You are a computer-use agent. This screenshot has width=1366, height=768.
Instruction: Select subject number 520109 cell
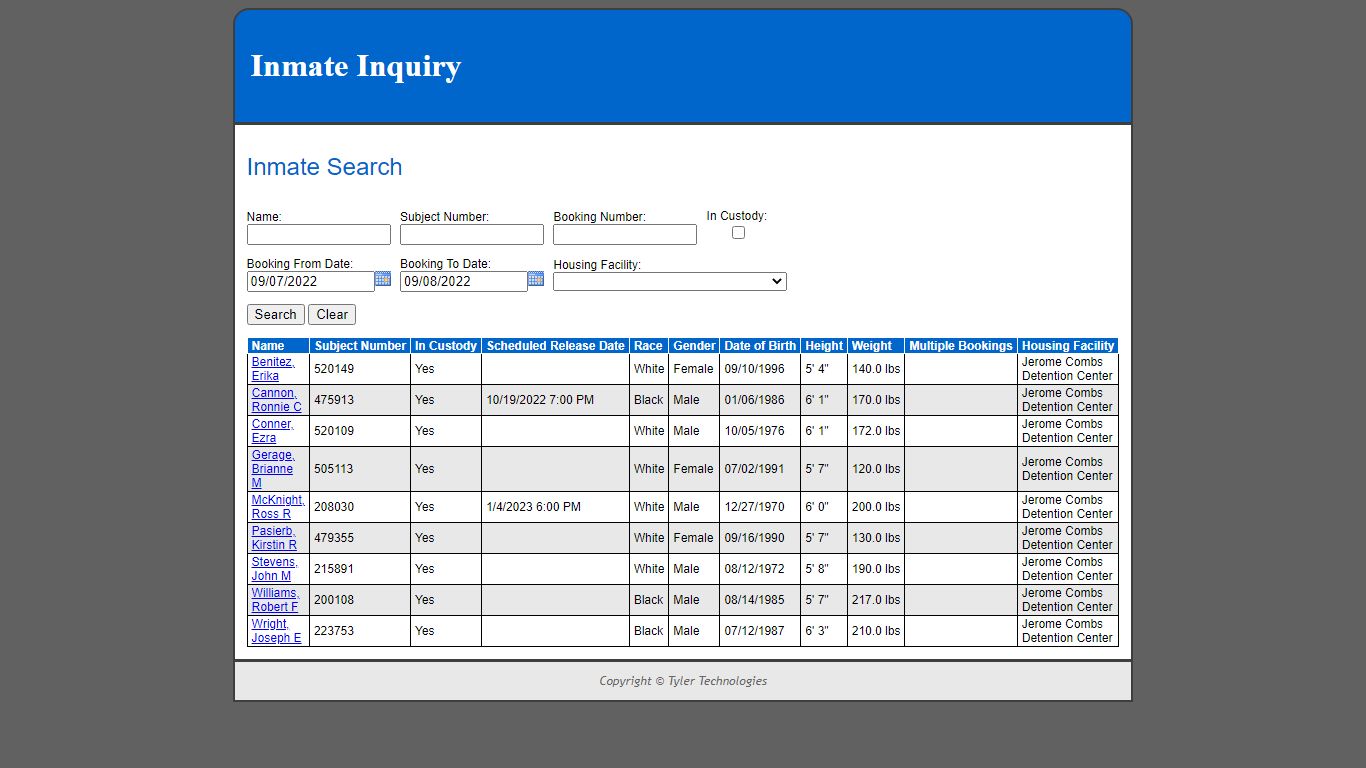pyautogui.click(x=360, y=431)
